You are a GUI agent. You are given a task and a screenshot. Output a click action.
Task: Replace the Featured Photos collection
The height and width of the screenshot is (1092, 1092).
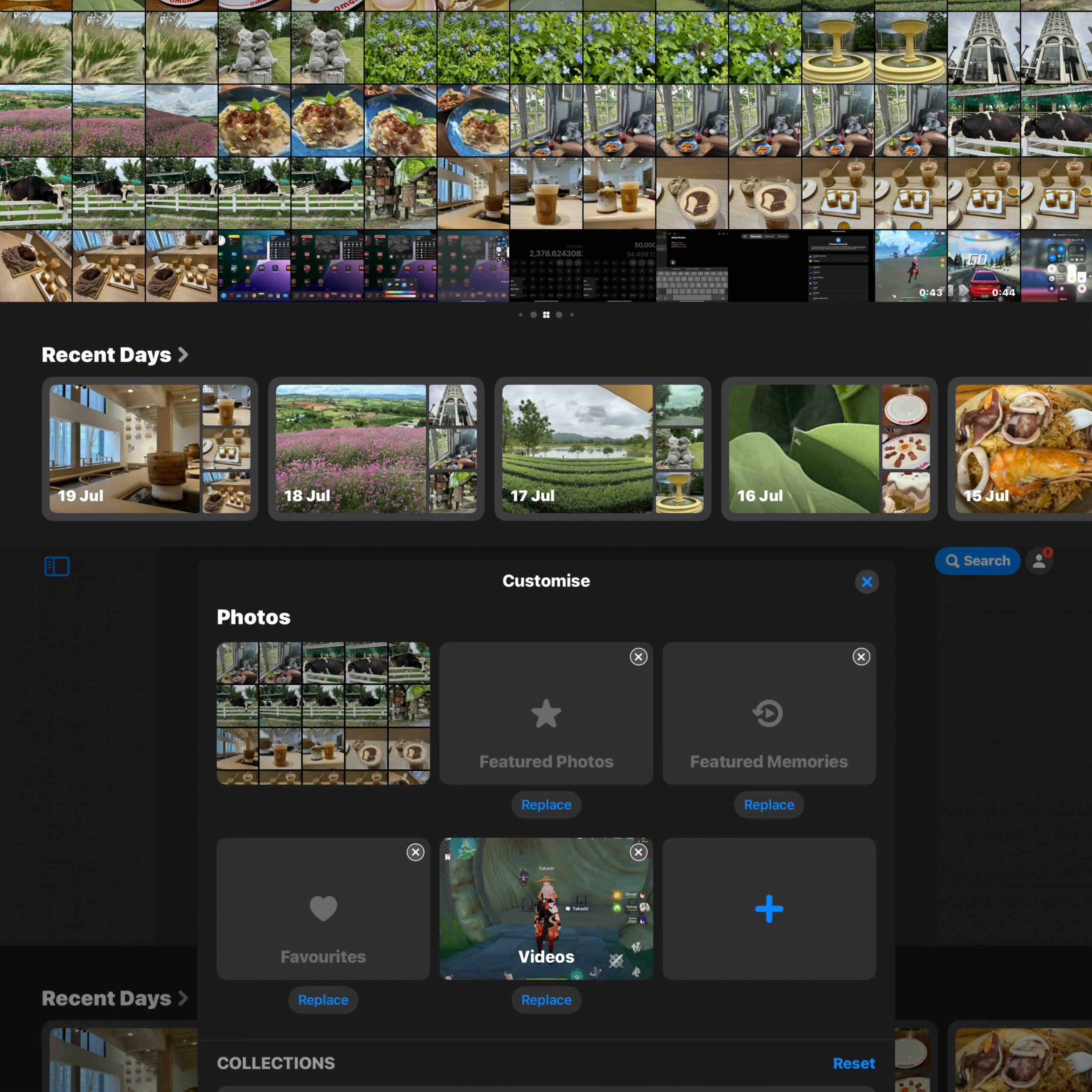click(x=546, y=804)
